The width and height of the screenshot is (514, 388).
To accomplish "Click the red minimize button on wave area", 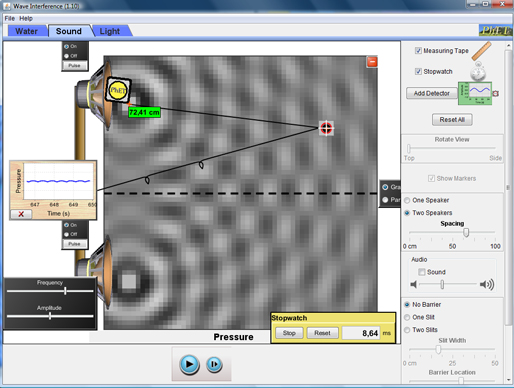I will [x=372, y=62].
